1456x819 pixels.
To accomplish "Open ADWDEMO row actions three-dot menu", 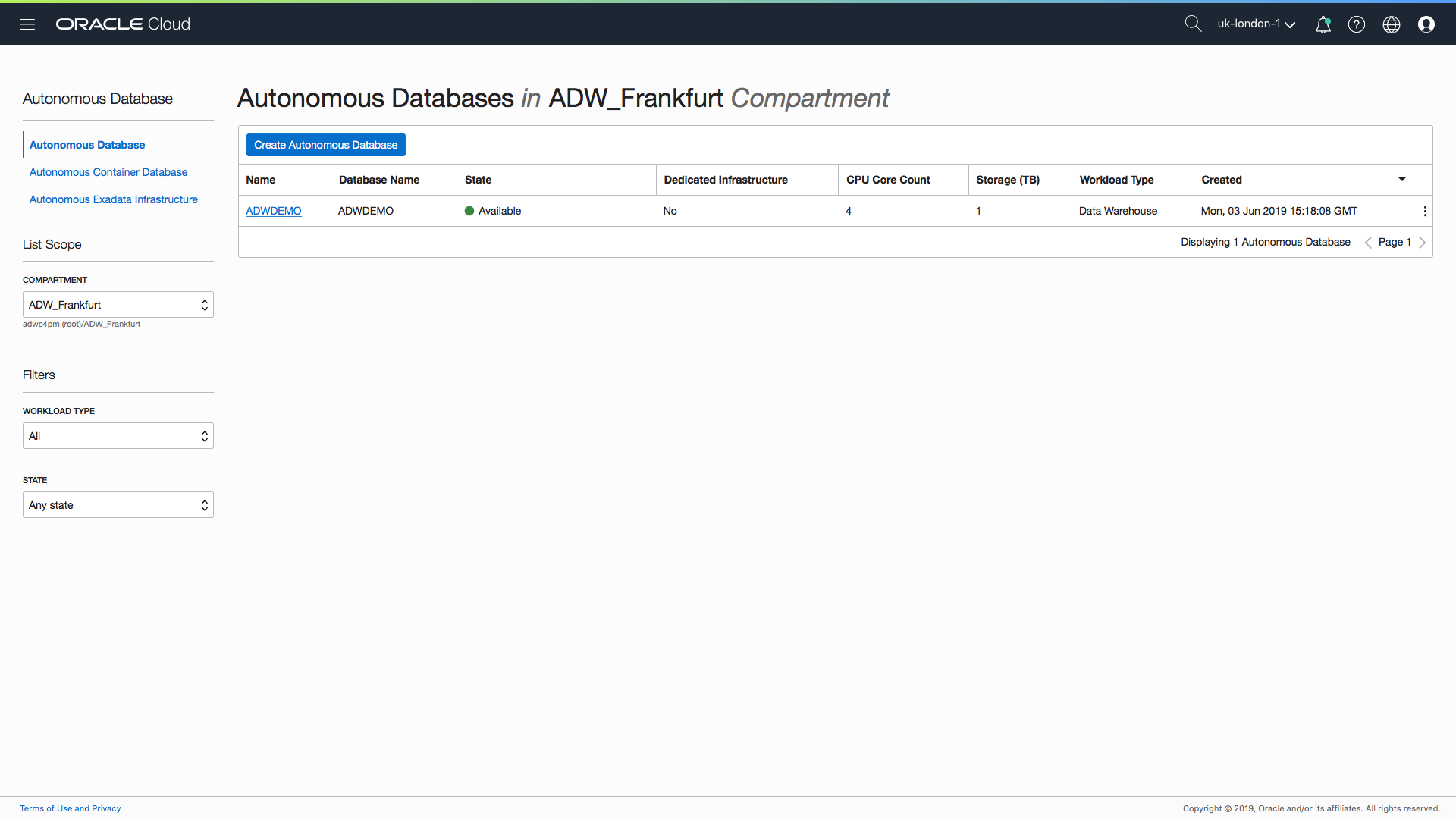I will [x=1425, y=212].
